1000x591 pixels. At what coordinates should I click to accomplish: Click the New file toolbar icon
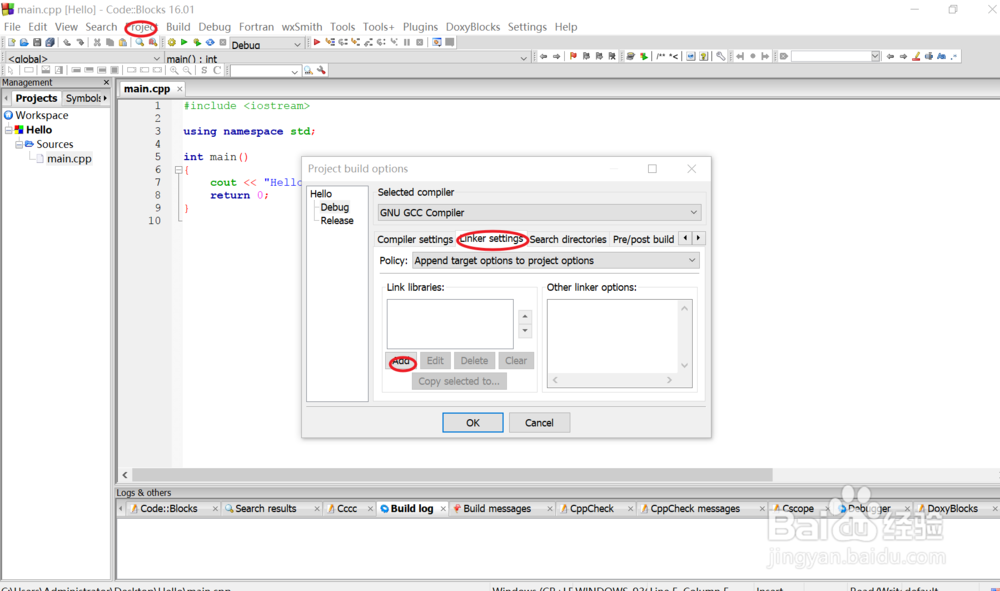pos(11,42)
